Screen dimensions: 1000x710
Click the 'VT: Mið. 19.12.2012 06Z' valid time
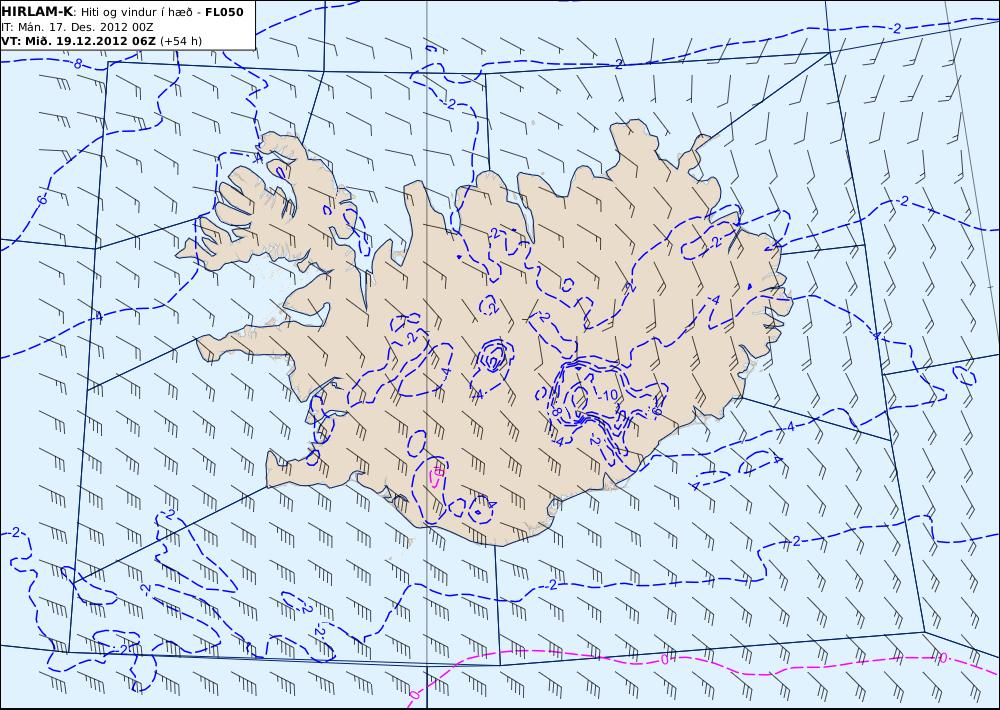click(78, 41)
